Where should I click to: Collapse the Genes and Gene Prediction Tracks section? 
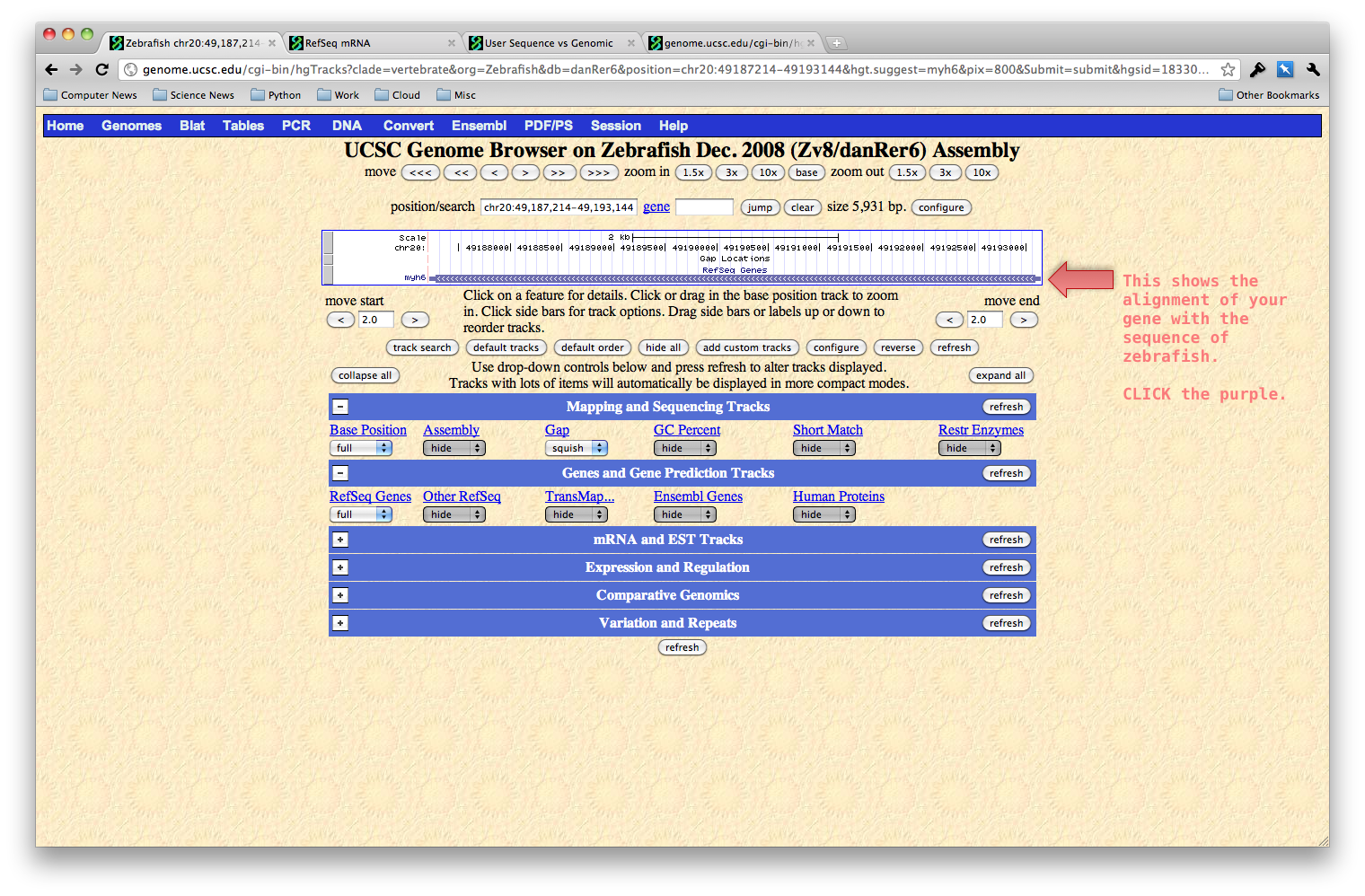tap(340, 473)
